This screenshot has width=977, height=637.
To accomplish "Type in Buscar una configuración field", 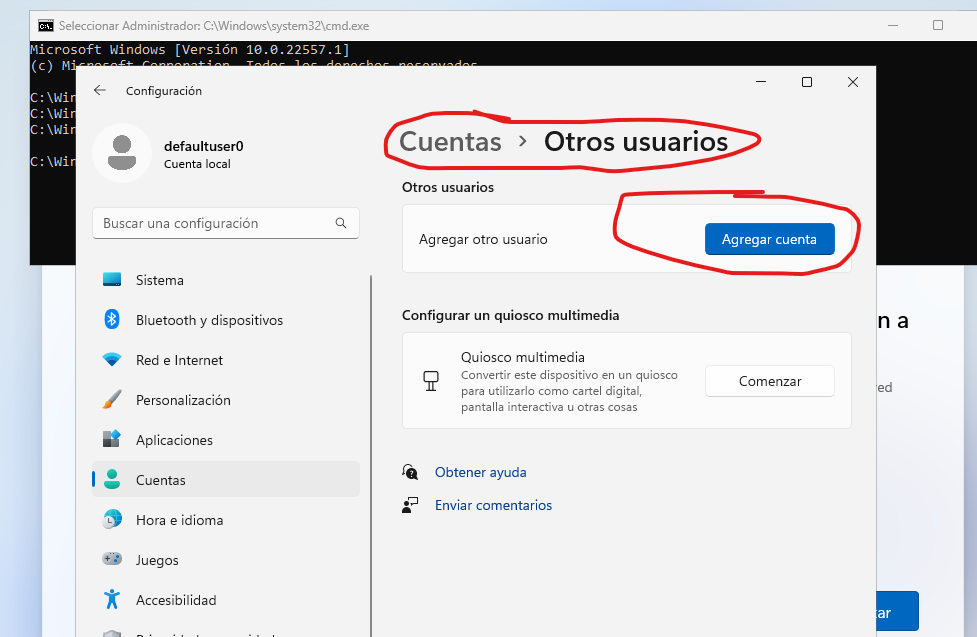I will [x=215, y=224].
